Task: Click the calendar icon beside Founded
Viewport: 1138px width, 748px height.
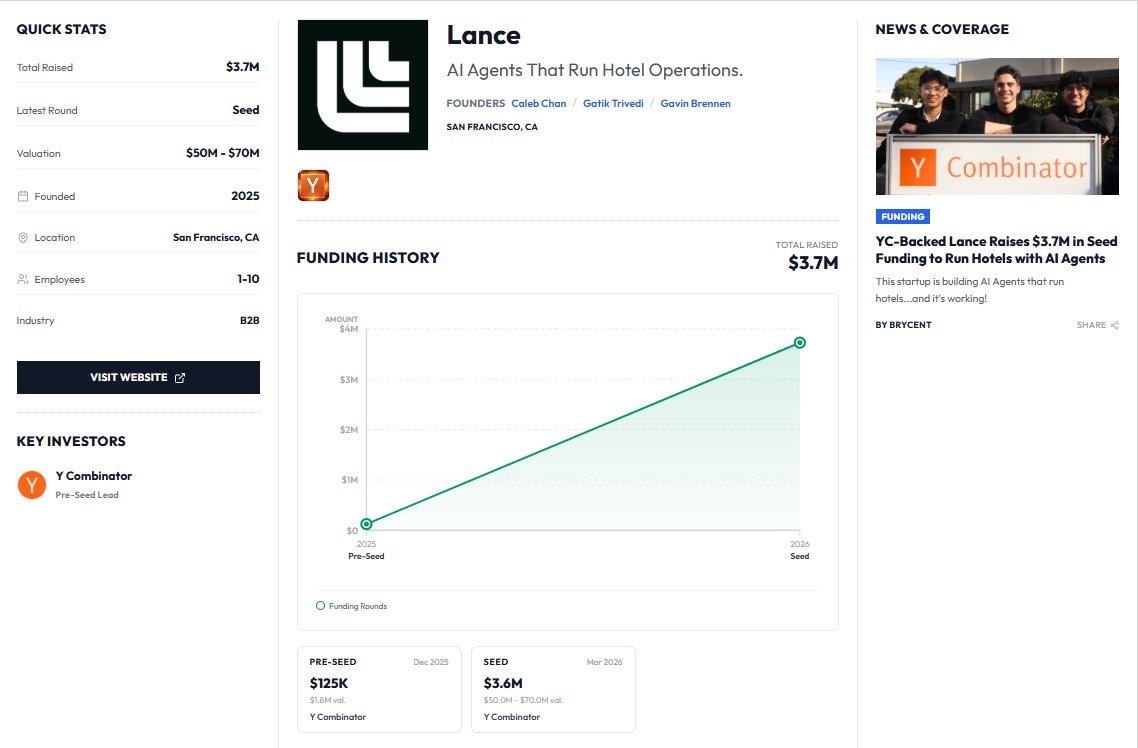Action: tap(23, 196)
